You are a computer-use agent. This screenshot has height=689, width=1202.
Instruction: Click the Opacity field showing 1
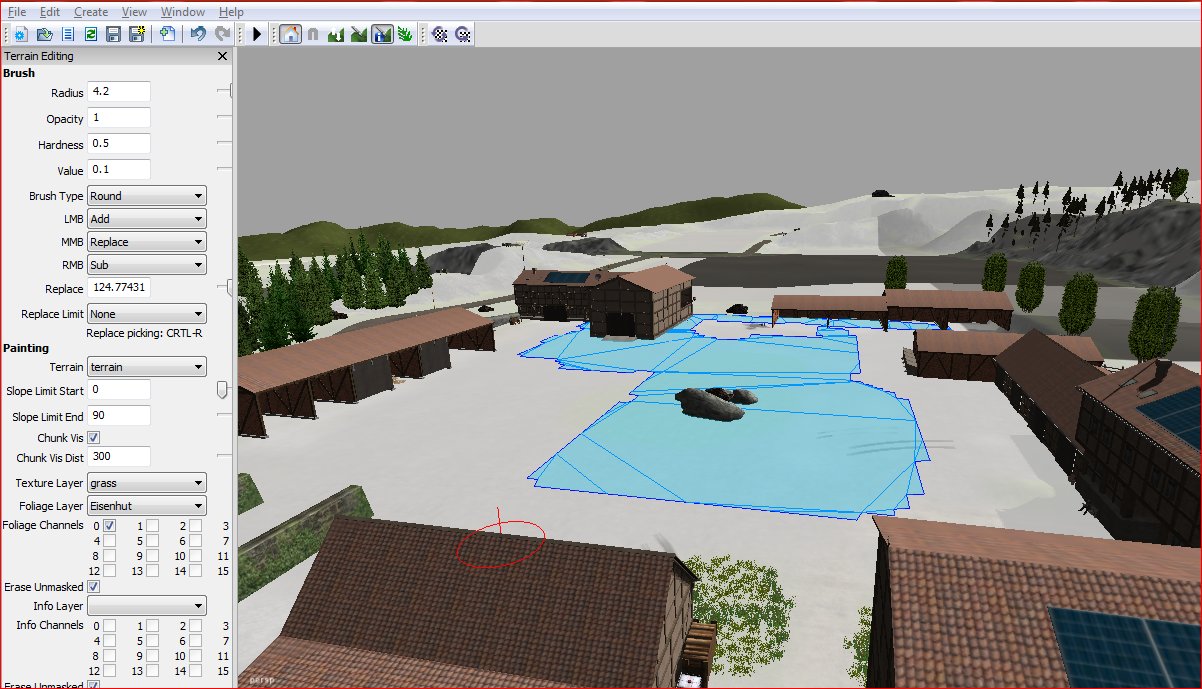coord(119,118)
